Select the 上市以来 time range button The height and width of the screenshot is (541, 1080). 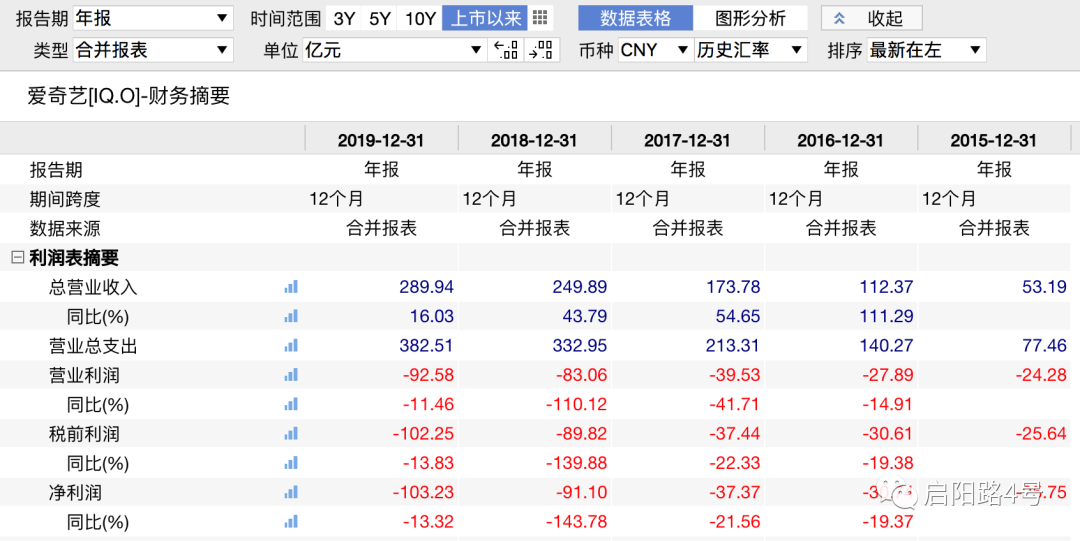486,18
